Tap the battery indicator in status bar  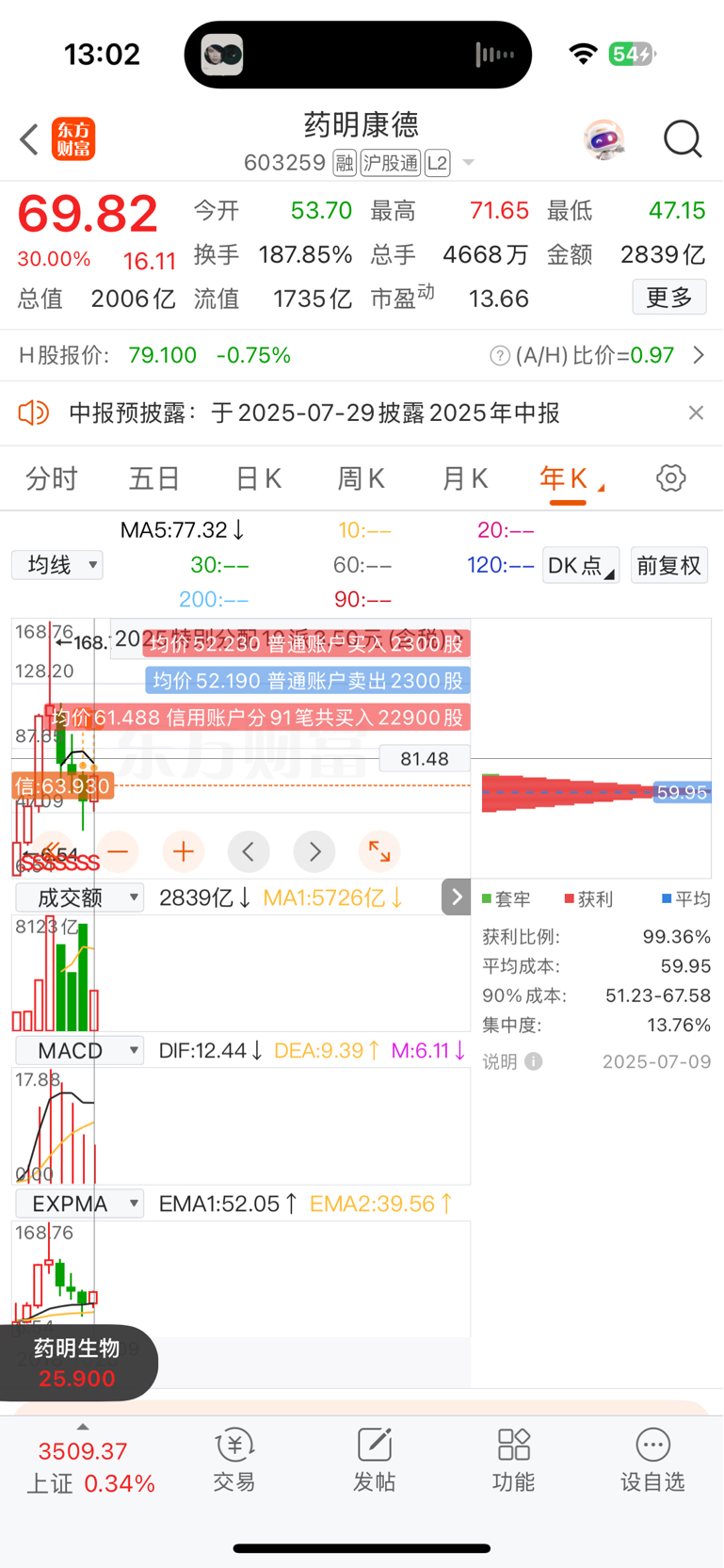[633, 54]
